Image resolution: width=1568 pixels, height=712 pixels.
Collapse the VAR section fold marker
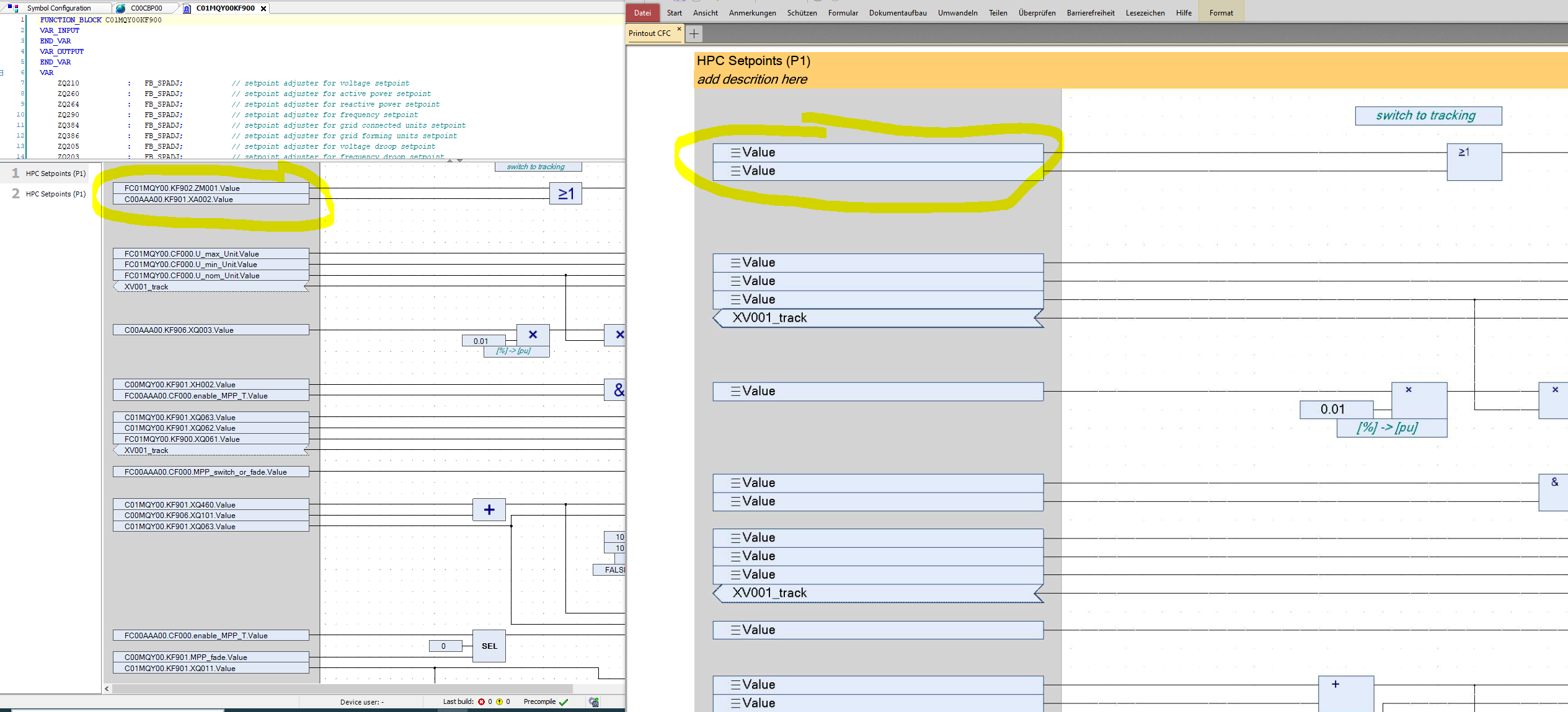tap(2, 73)
